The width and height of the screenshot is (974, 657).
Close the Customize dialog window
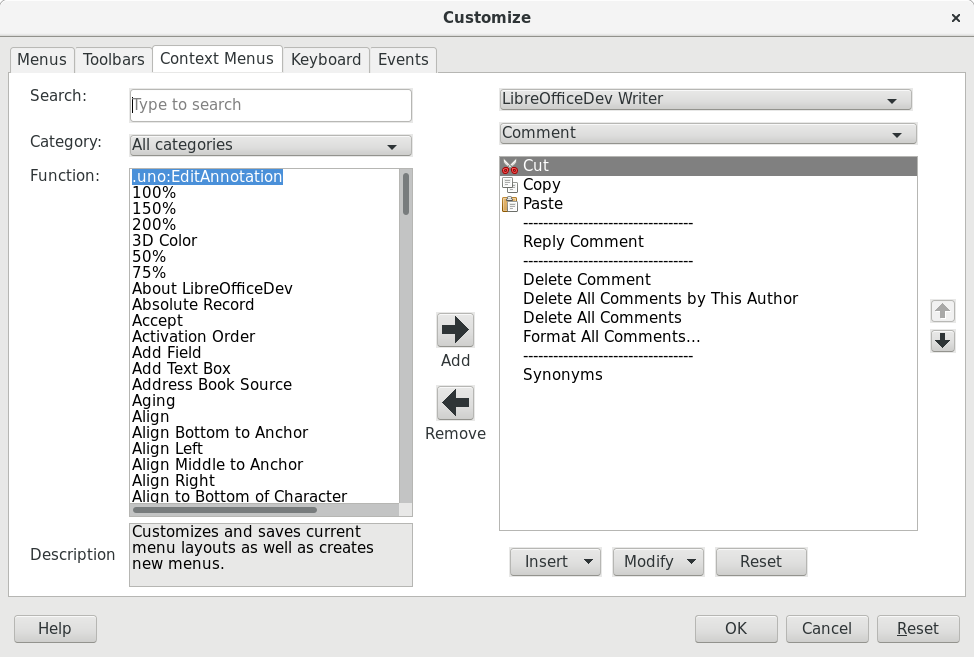[x=955, y=18]
